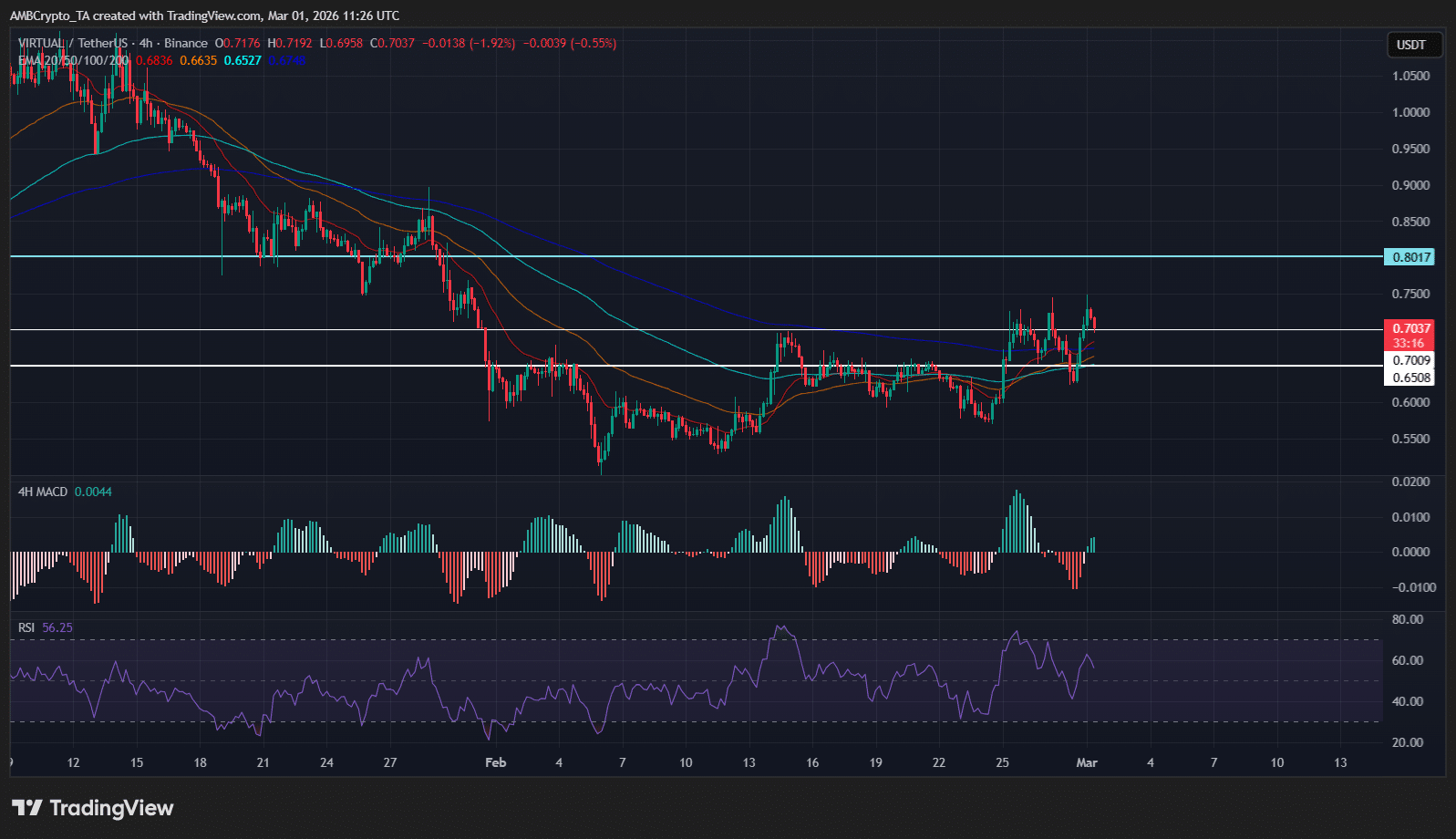1456x839 pixels.
Task: Click the RSI indicator label
Action: [x=26, y=627]
